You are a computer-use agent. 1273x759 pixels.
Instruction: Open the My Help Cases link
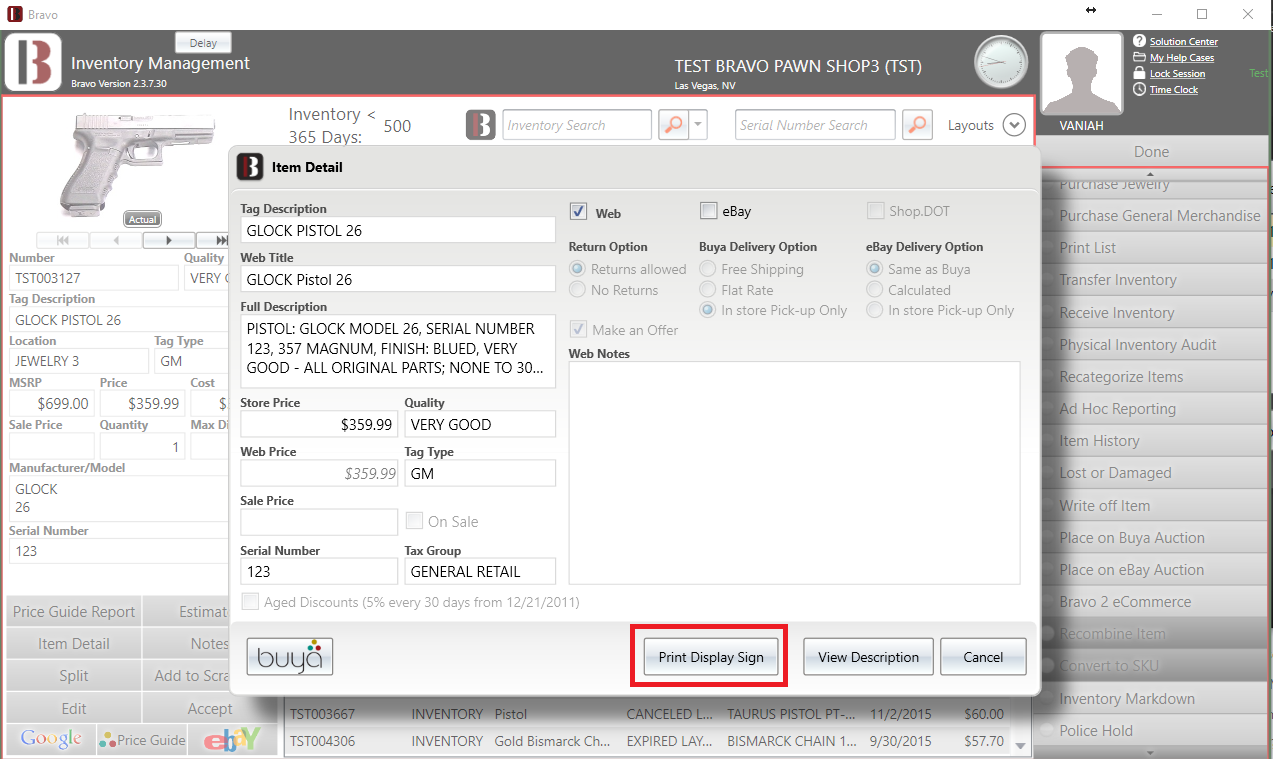click(1182, 58)
